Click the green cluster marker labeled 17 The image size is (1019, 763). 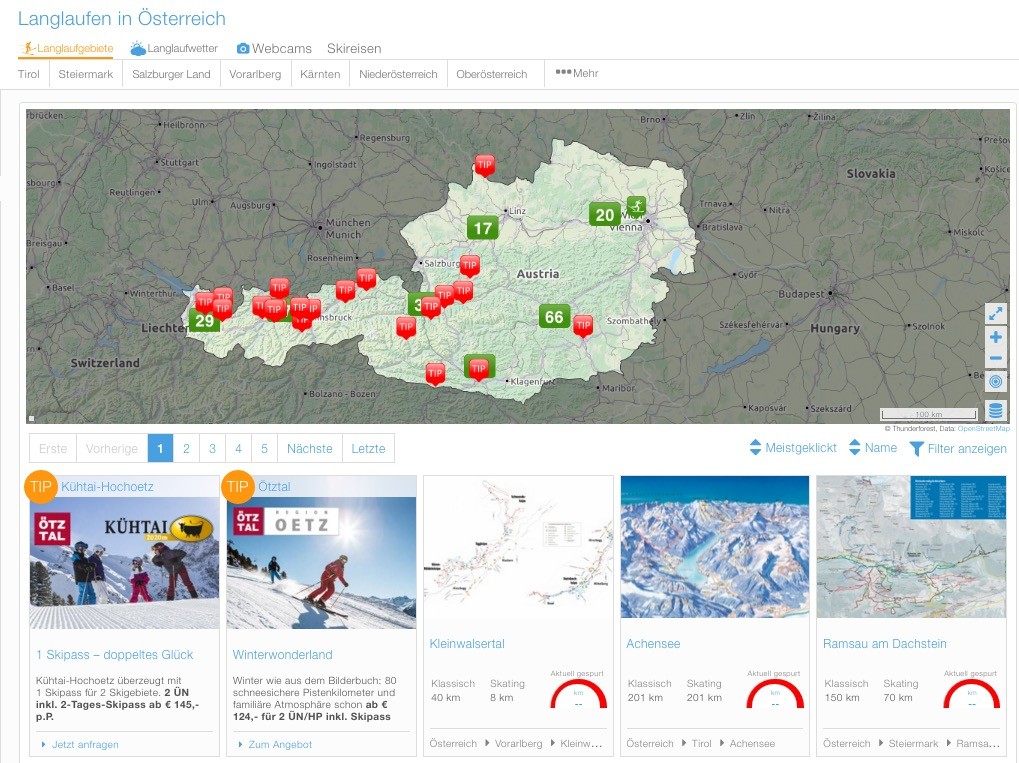(x=483, y=228)
